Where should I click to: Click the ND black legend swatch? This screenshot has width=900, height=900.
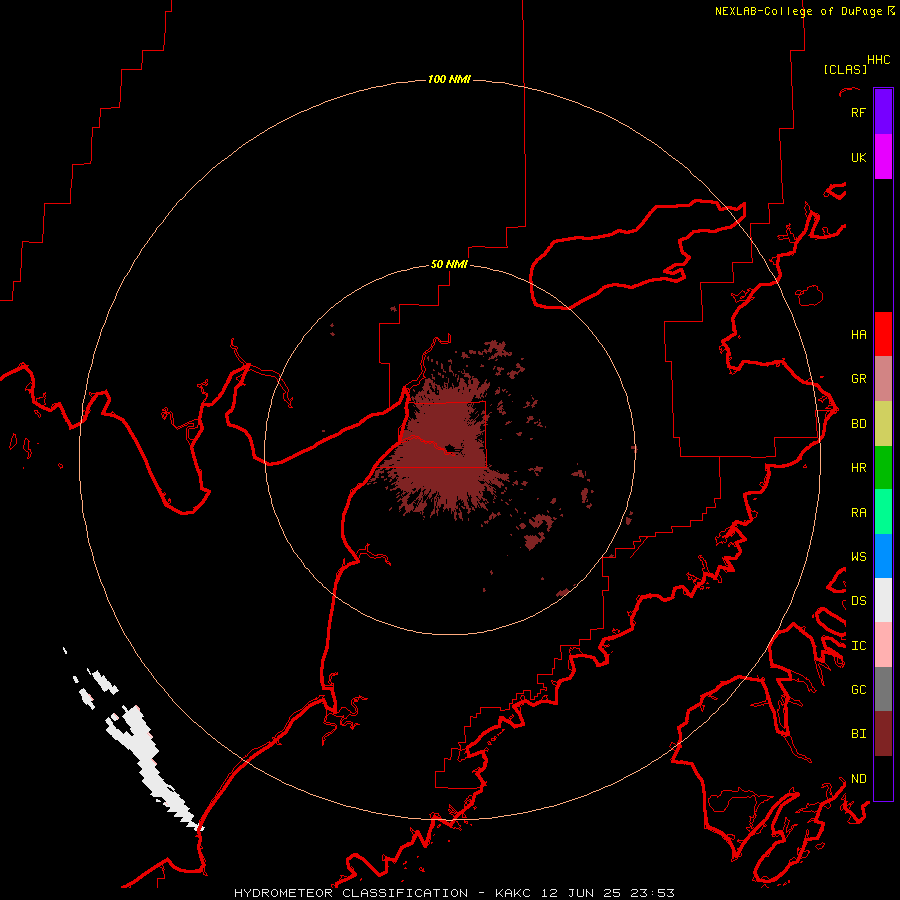[x=883, y=778]
